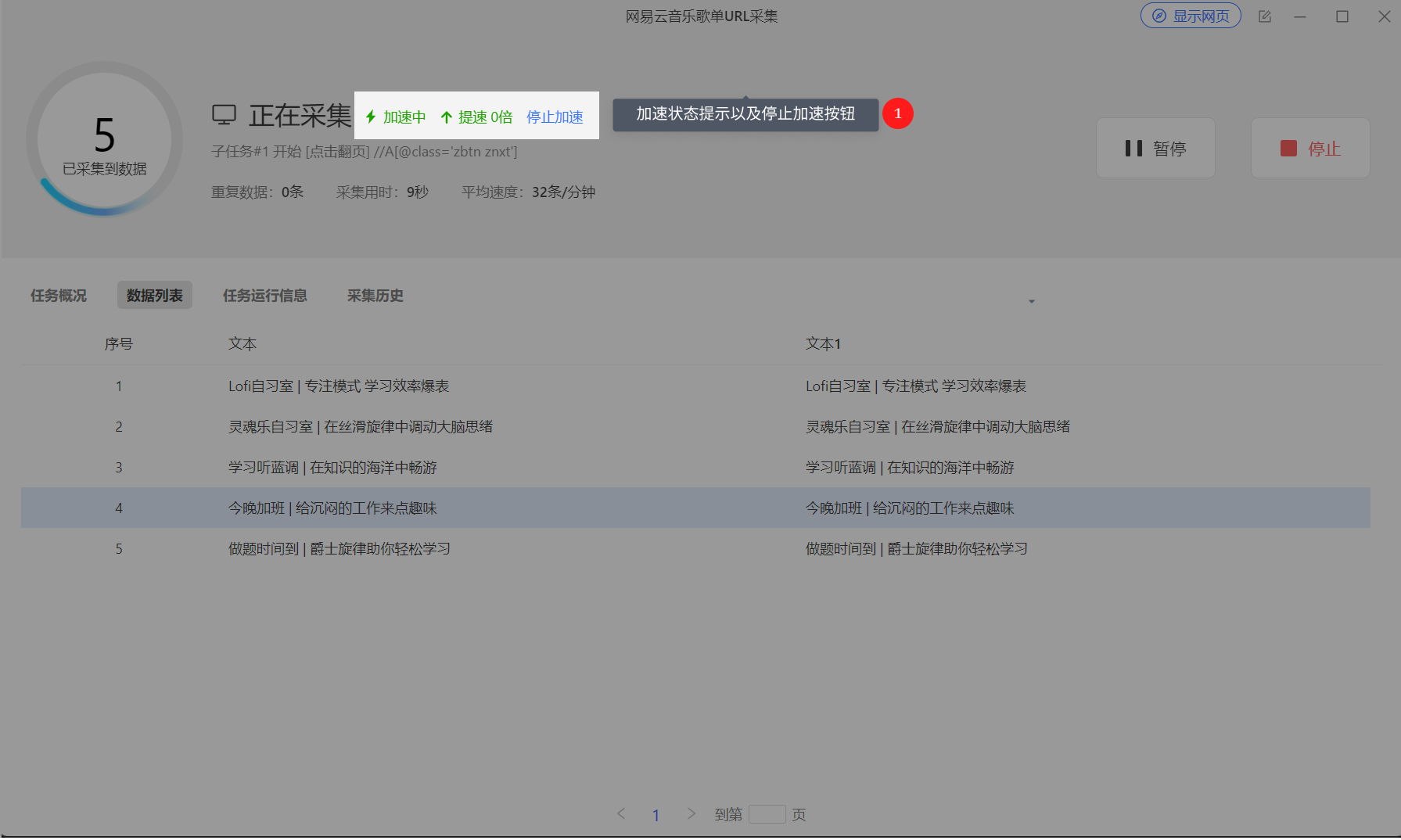Close the 网易云音乐歌单URL采集 window
1401x840 pixels.
pos(1384,16)
